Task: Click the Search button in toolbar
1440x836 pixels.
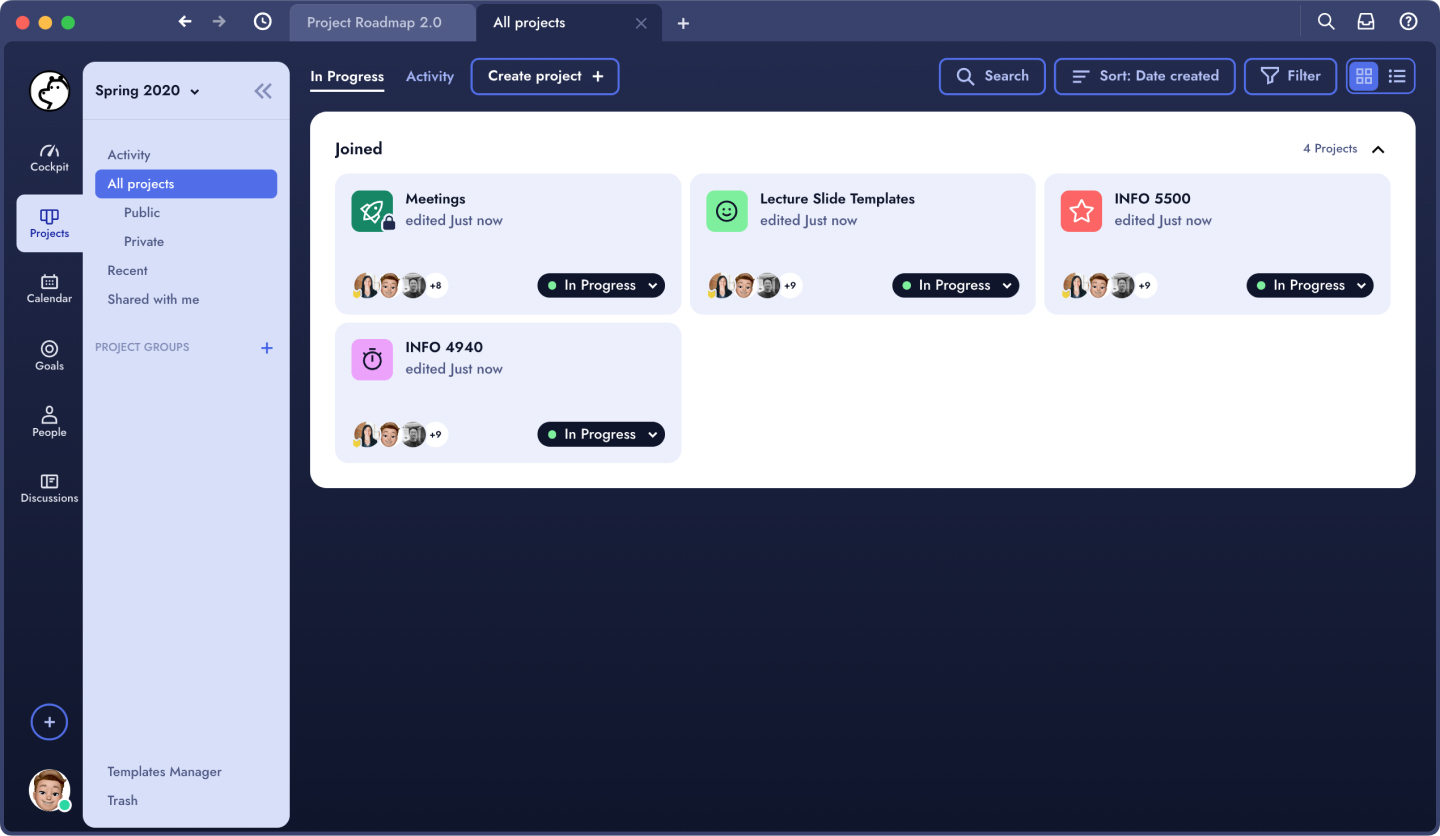Action: coord(992,76)
